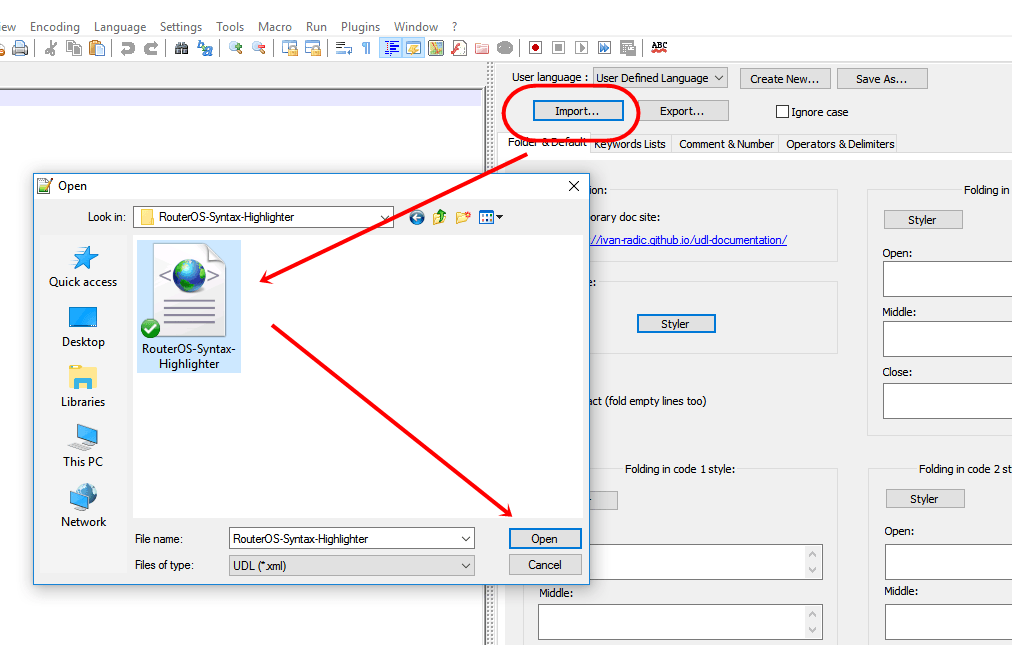Open Folder as Workspace icon
The width and height of the screenshot is (1012, 645).
482,48
